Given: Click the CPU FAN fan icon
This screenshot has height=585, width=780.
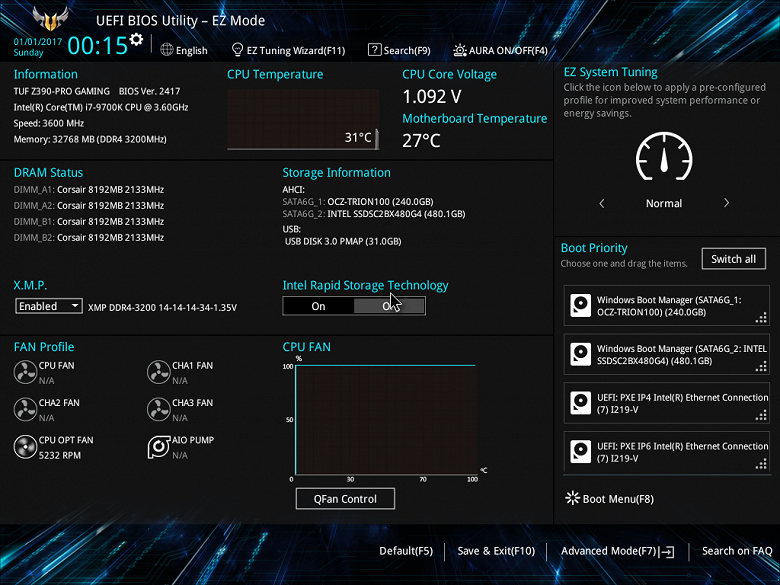Looking at the screenshot, I should coord(25,372).
